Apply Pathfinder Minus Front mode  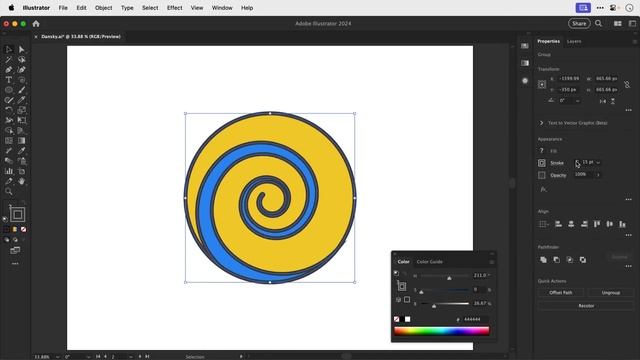[x=556, y=260]
